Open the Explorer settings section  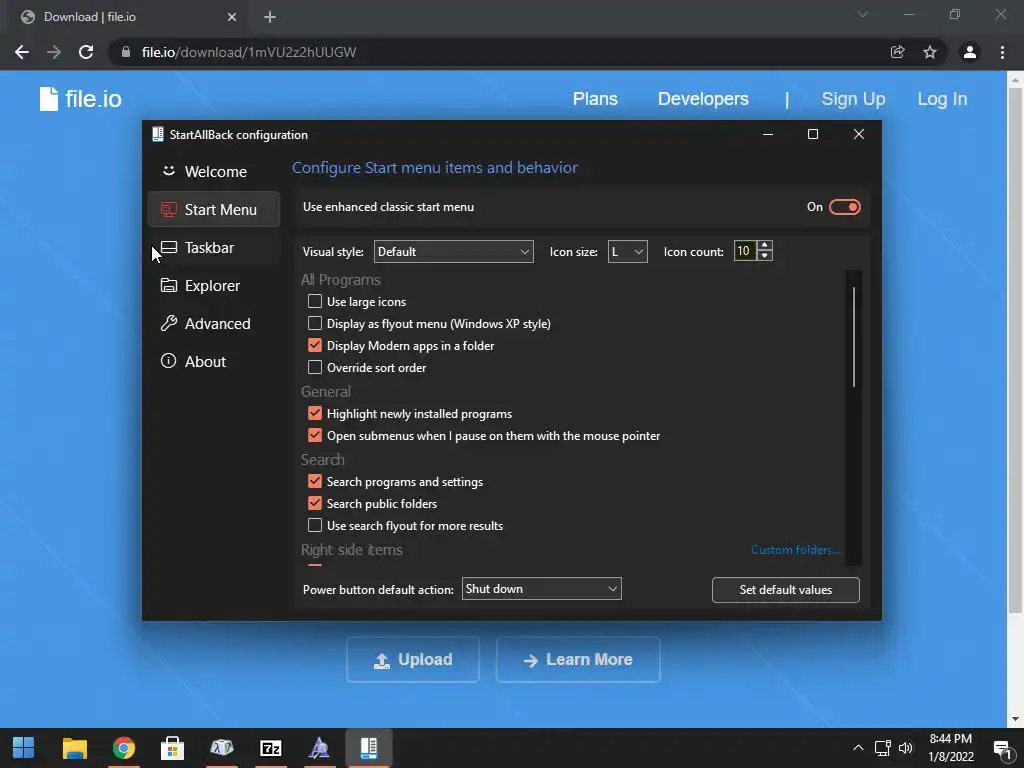[214, 285]
